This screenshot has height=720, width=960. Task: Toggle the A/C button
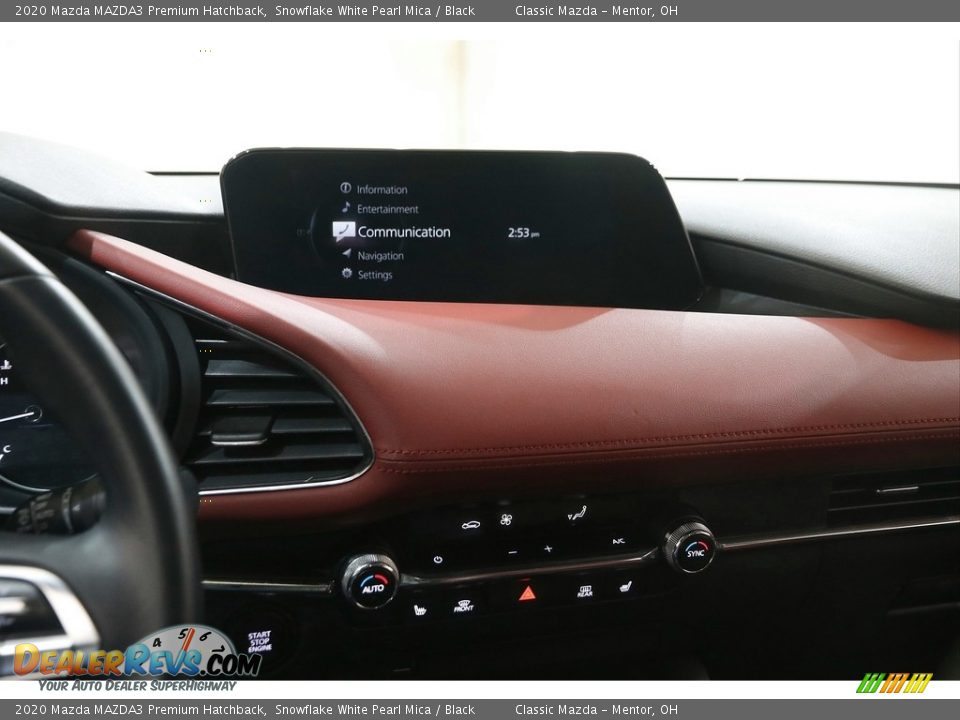[618, 541]
